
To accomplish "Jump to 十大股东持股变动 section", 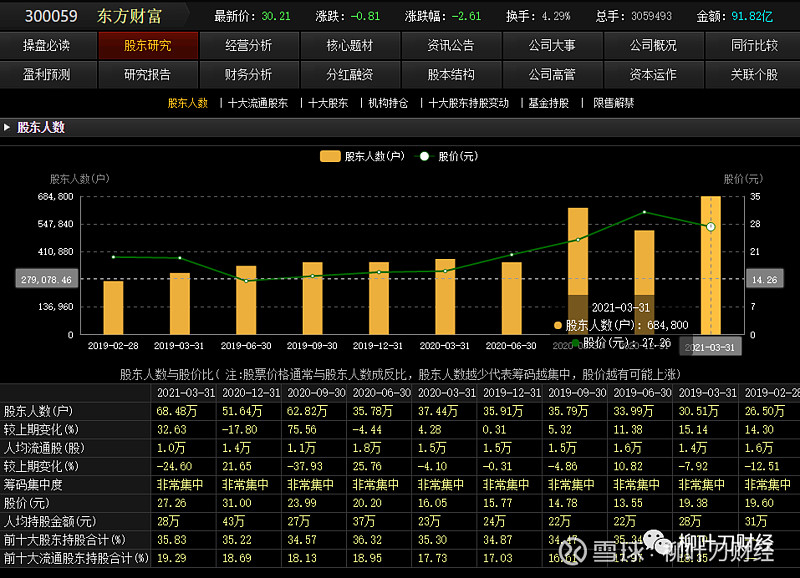I will (x=468, y=103).
